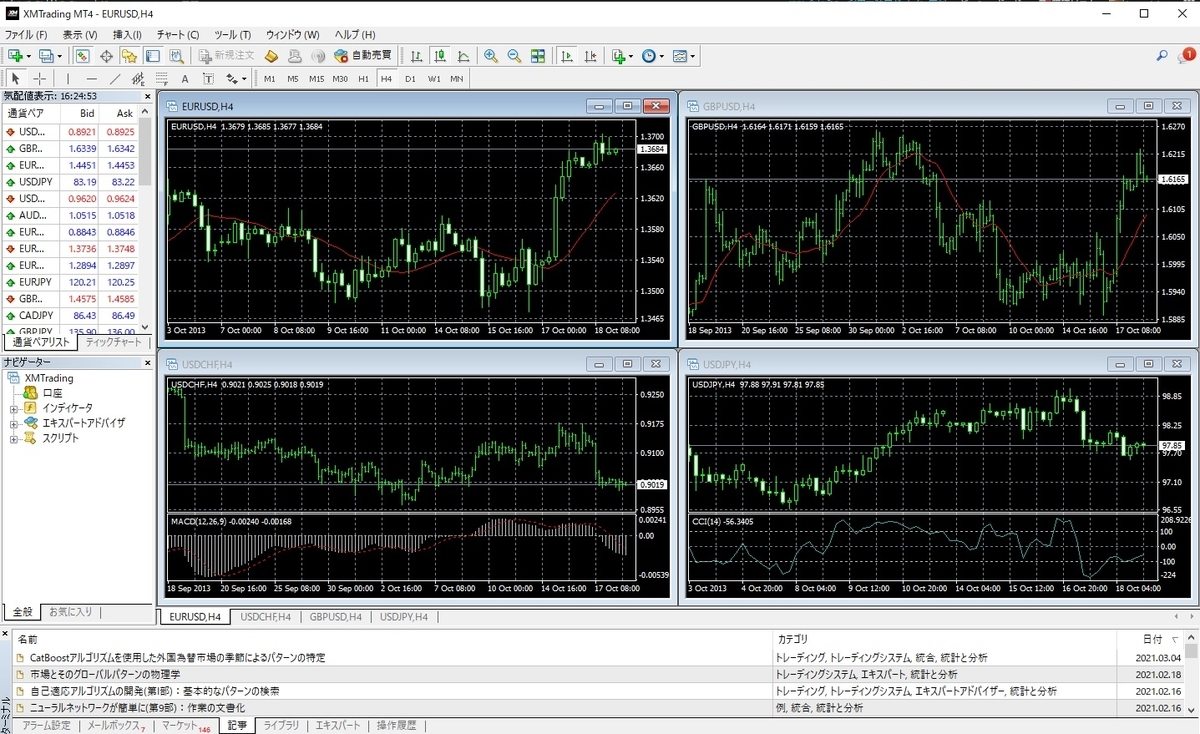
Task: Select the crosshair tool
Action: click(x=40, y=78)
